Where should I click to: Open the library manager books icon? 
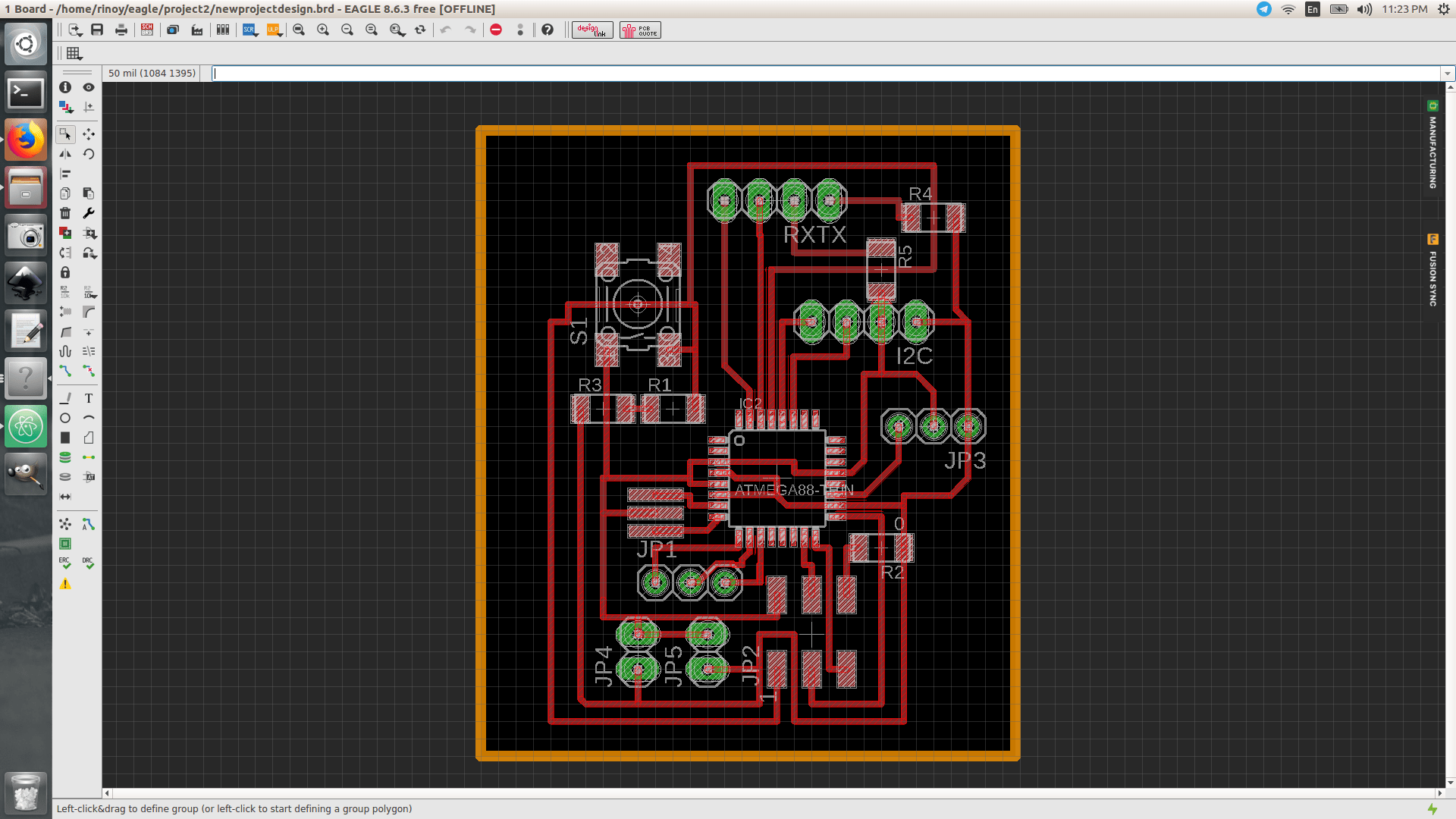(x=223, y=30)
